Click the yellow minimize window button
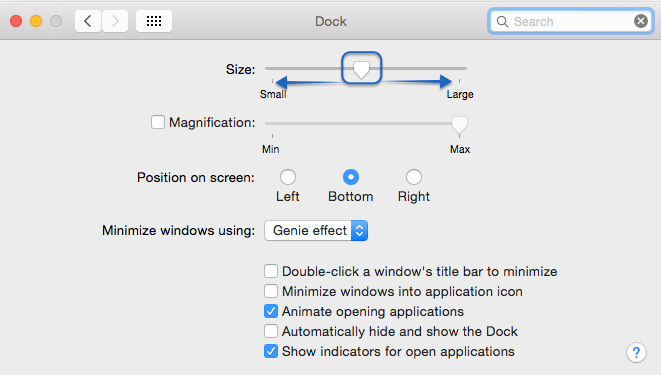661x375 pixels. pos(36,21)
